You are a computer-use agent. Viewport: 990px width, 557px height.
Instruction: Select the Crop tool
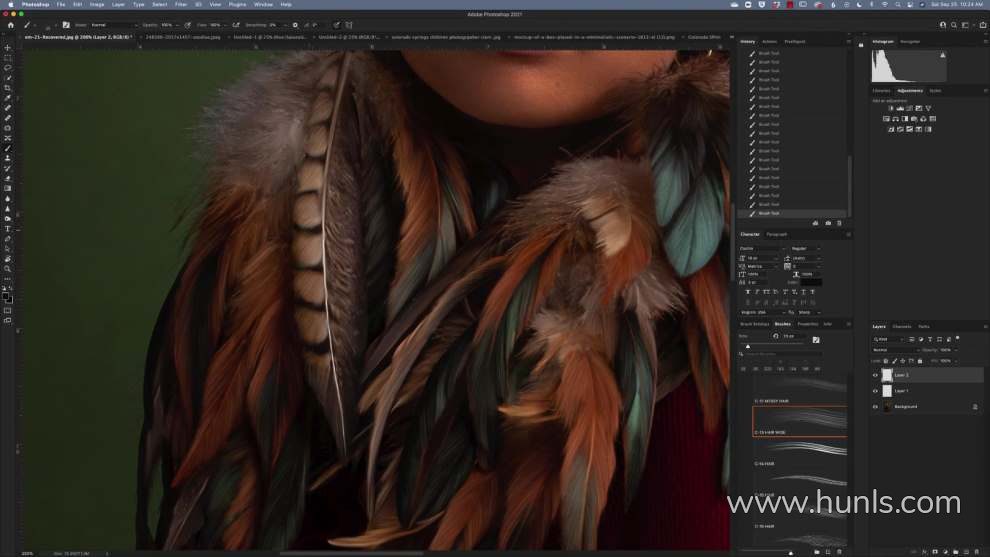pos(8,88)
